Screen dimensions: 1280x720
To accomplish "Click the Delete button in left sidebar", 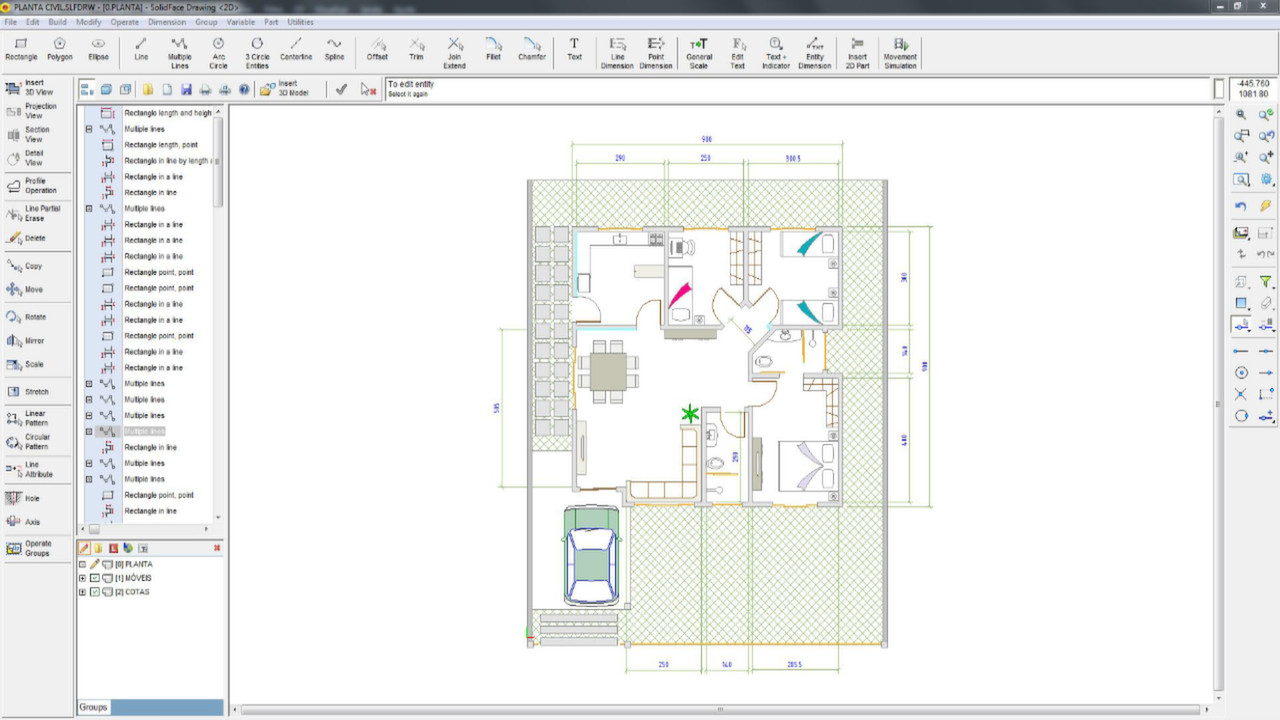I will click(37, 238).
